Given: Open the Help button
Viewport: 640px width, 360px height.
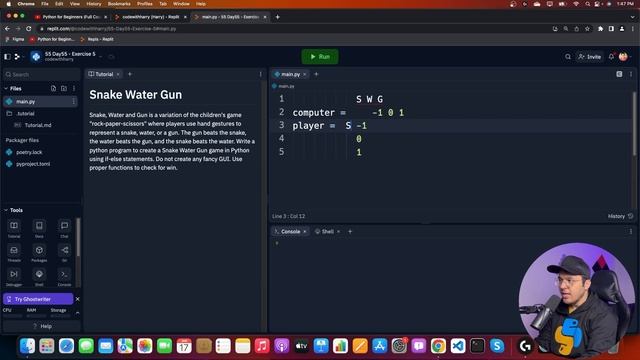Looking at the screenshot, I should (42, 326).
